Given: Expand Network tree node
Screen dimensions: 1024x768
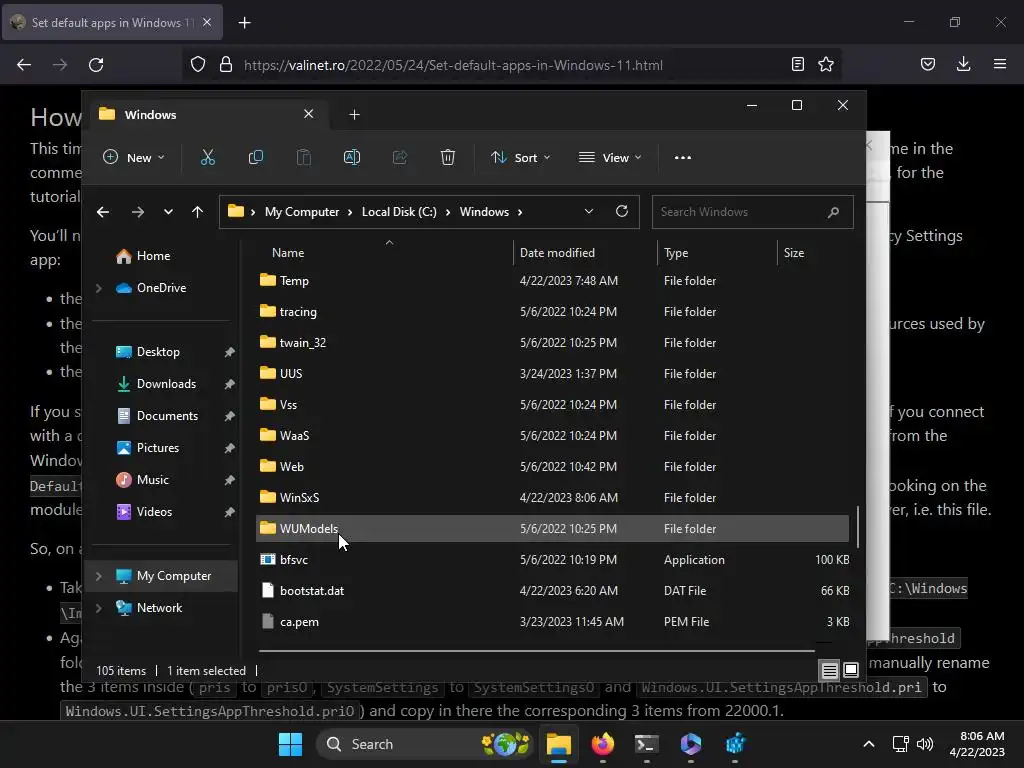Looking at the screenshot, I should tap(99, 607).
